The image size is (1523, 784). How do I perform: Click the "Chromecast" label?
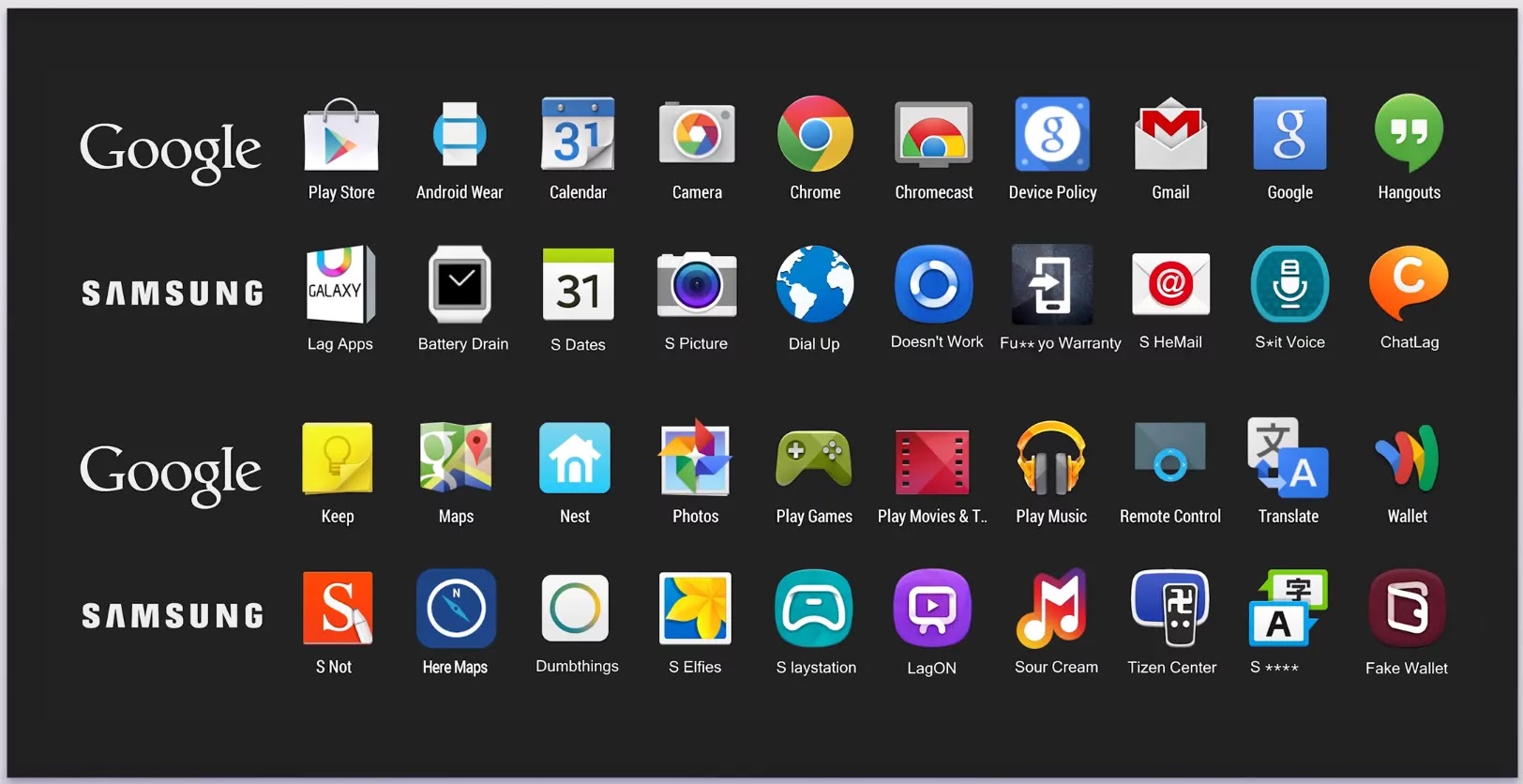[x=934, y=192]
